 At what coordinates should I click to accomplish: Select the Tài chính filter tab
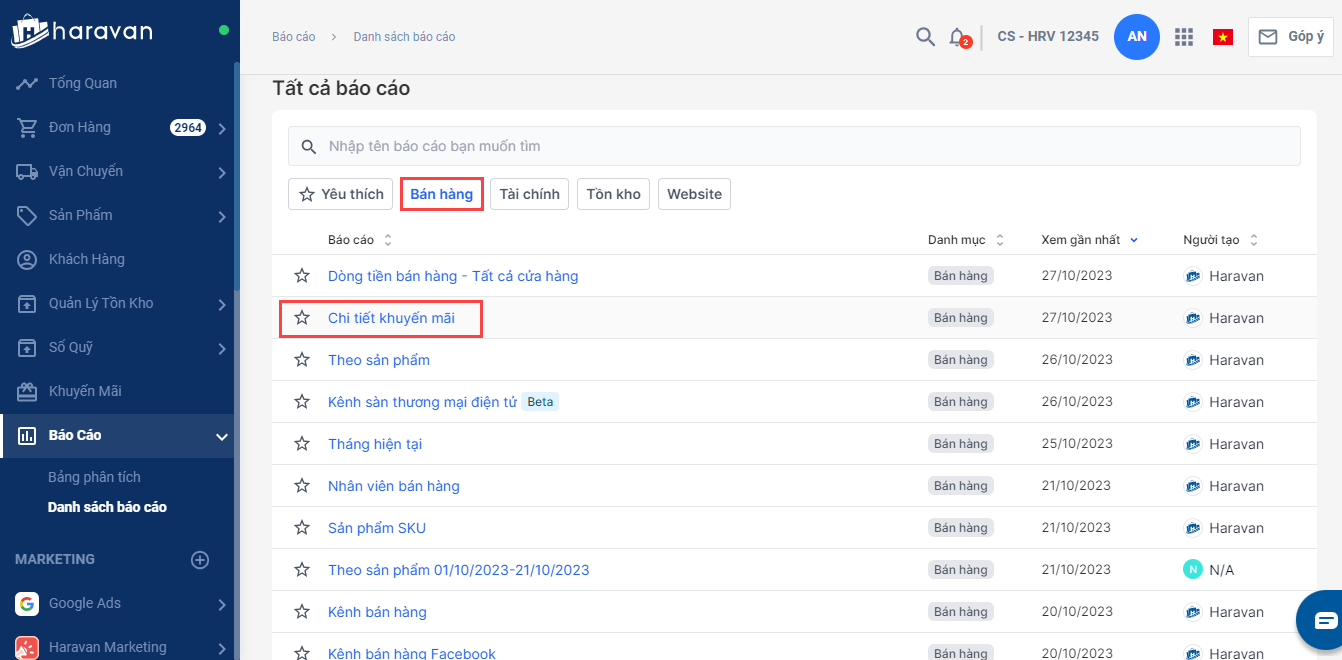[529, 194]
